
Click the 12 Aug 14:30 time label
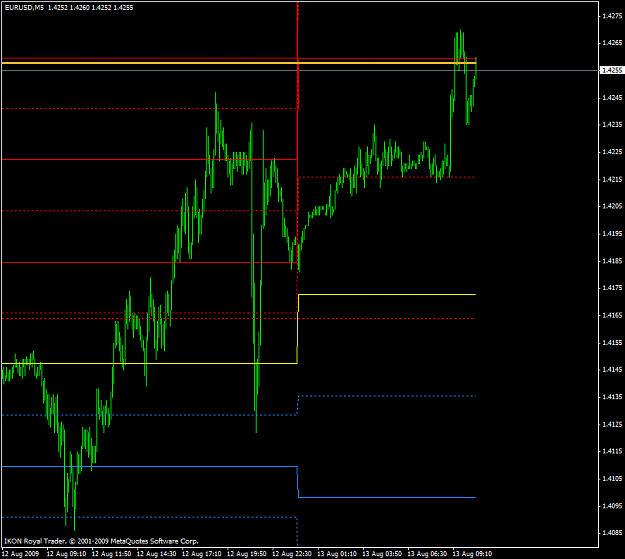tap(156, 554)
